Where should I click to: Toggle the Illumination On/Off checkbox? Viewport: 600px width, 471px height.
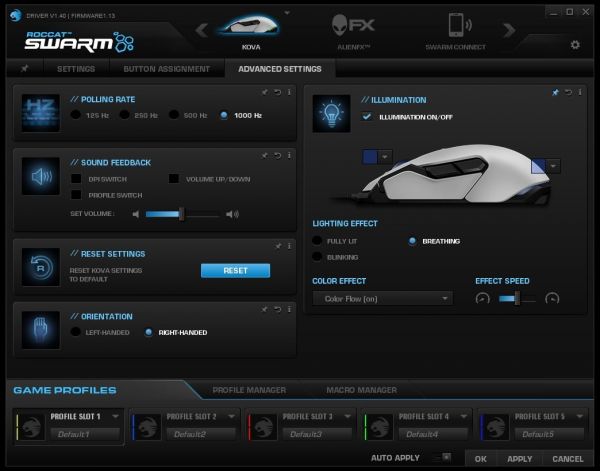click(367, 117)
